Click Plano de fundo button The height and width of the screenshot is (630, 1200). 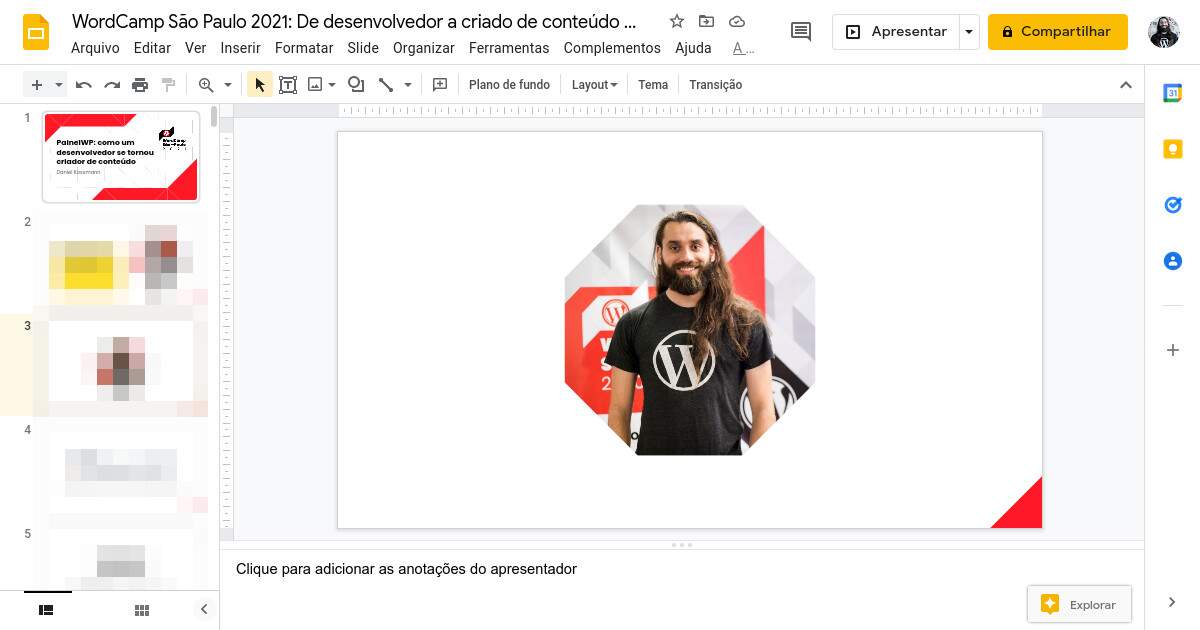[510, 85]
